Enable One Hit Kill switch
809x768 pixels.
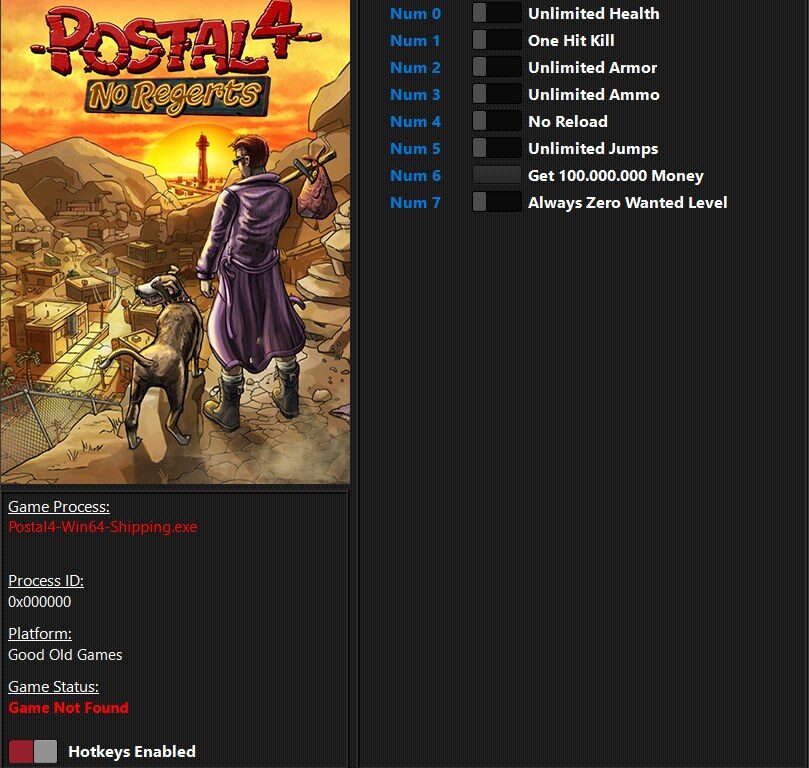(496, 40)
